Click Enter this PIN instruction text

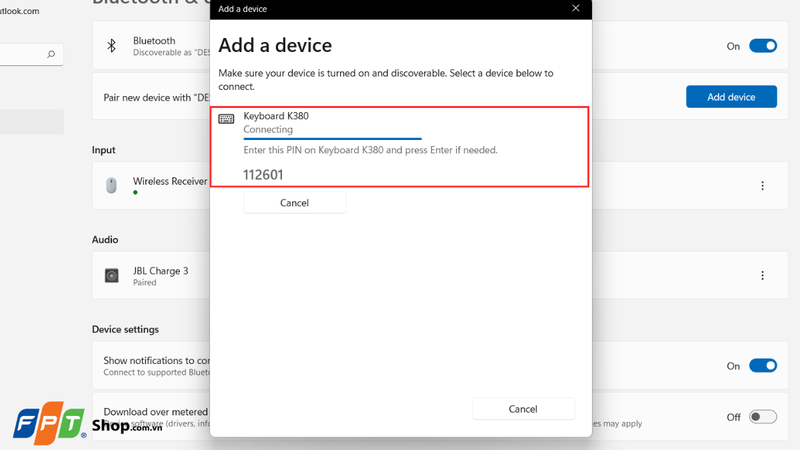point(370,150)
